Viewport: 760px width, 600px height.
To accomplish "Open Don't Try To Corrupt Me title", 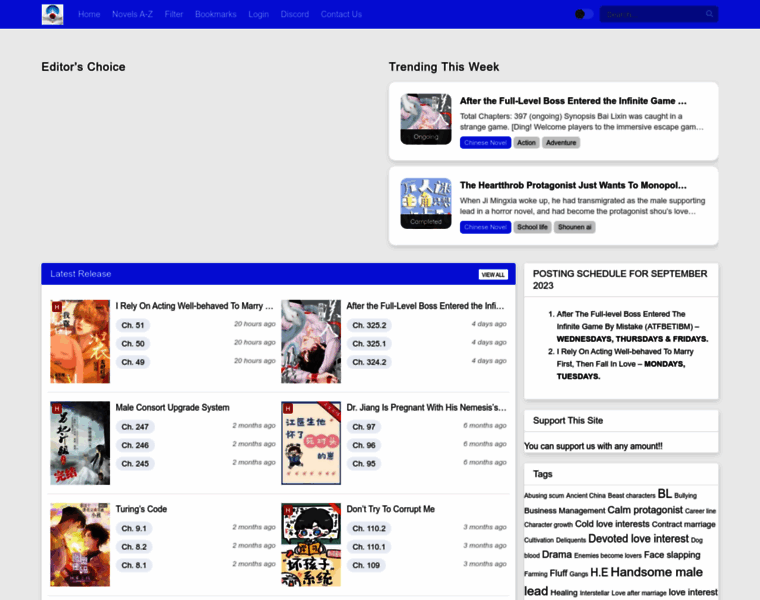I will tap(391, 509).
